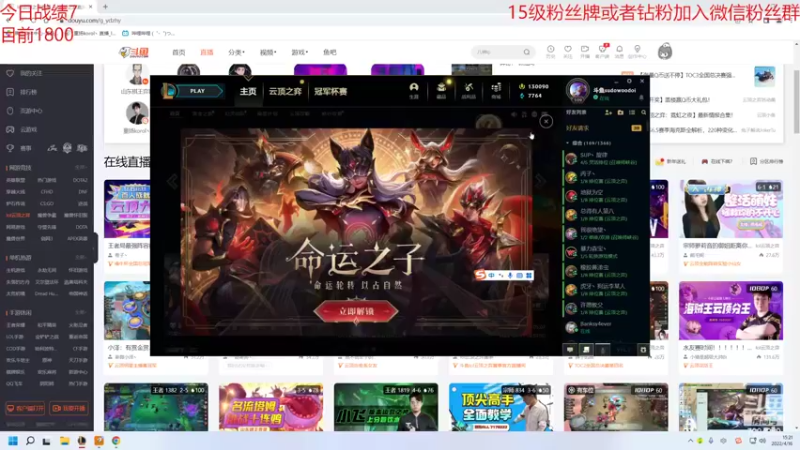
Task: Open the store (商城) icon
Action: coord(496,90)
